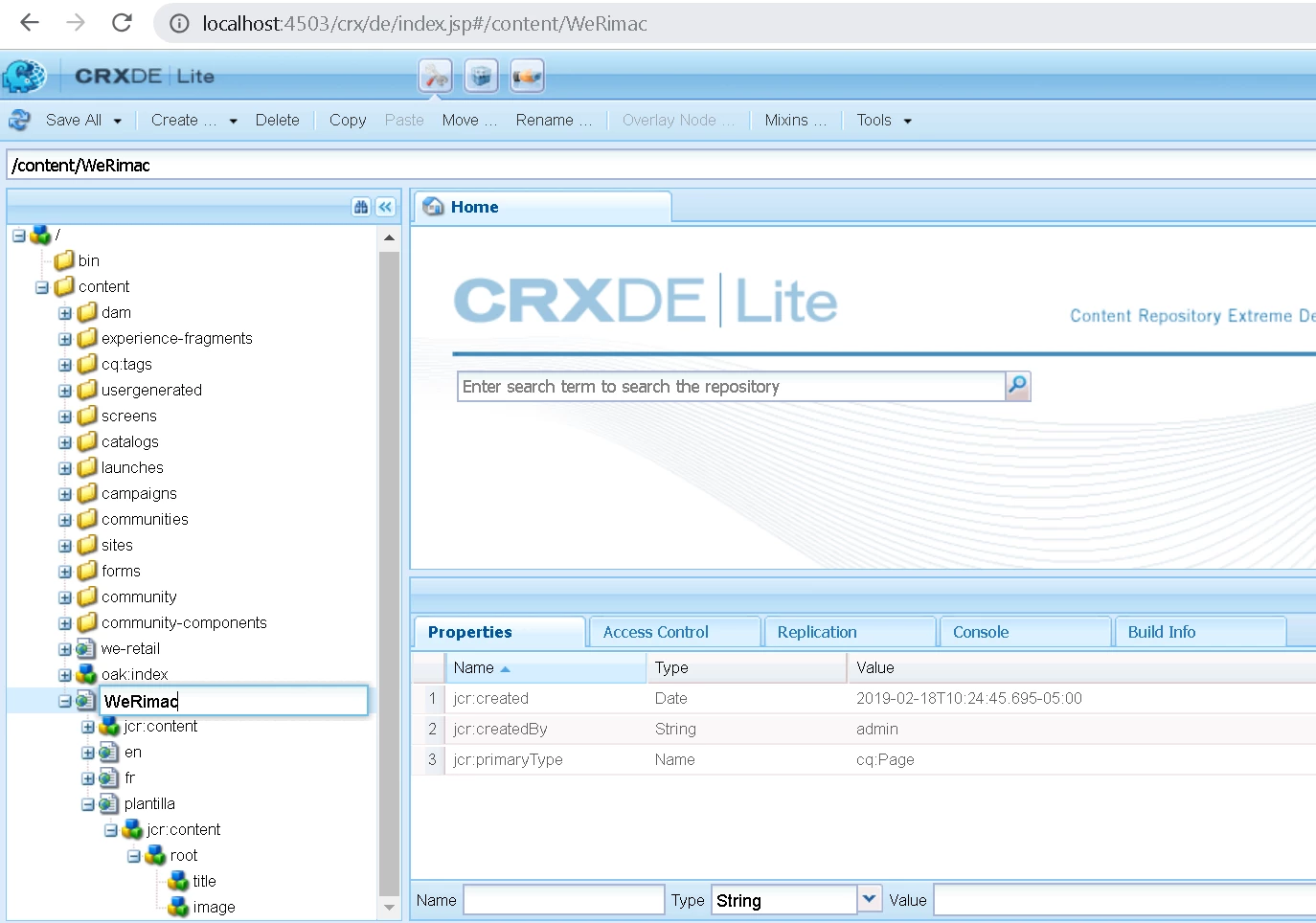
Task: Open the Package Share icon
Action: pos(527,76)
